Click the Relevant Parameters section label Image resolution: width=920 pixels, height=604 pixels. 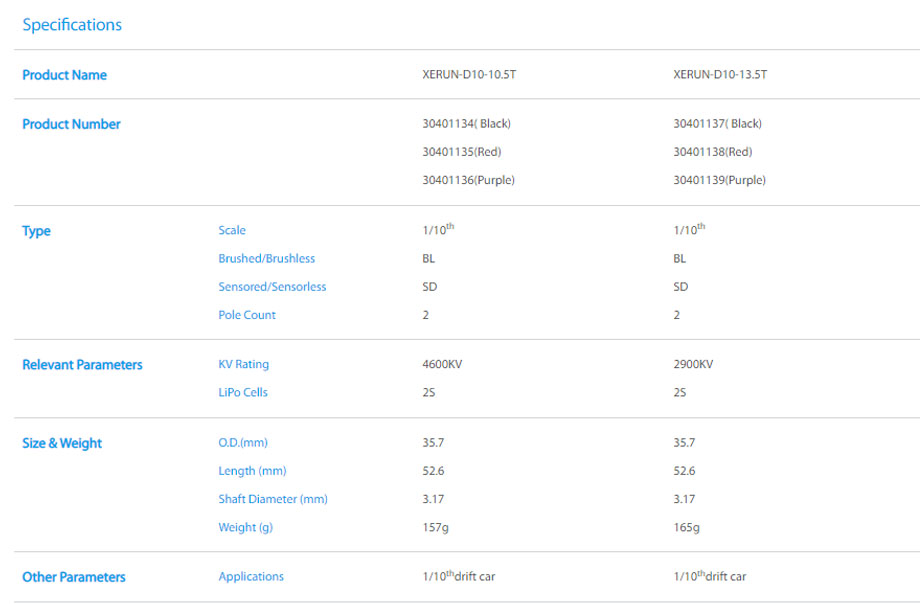[82, 365]
